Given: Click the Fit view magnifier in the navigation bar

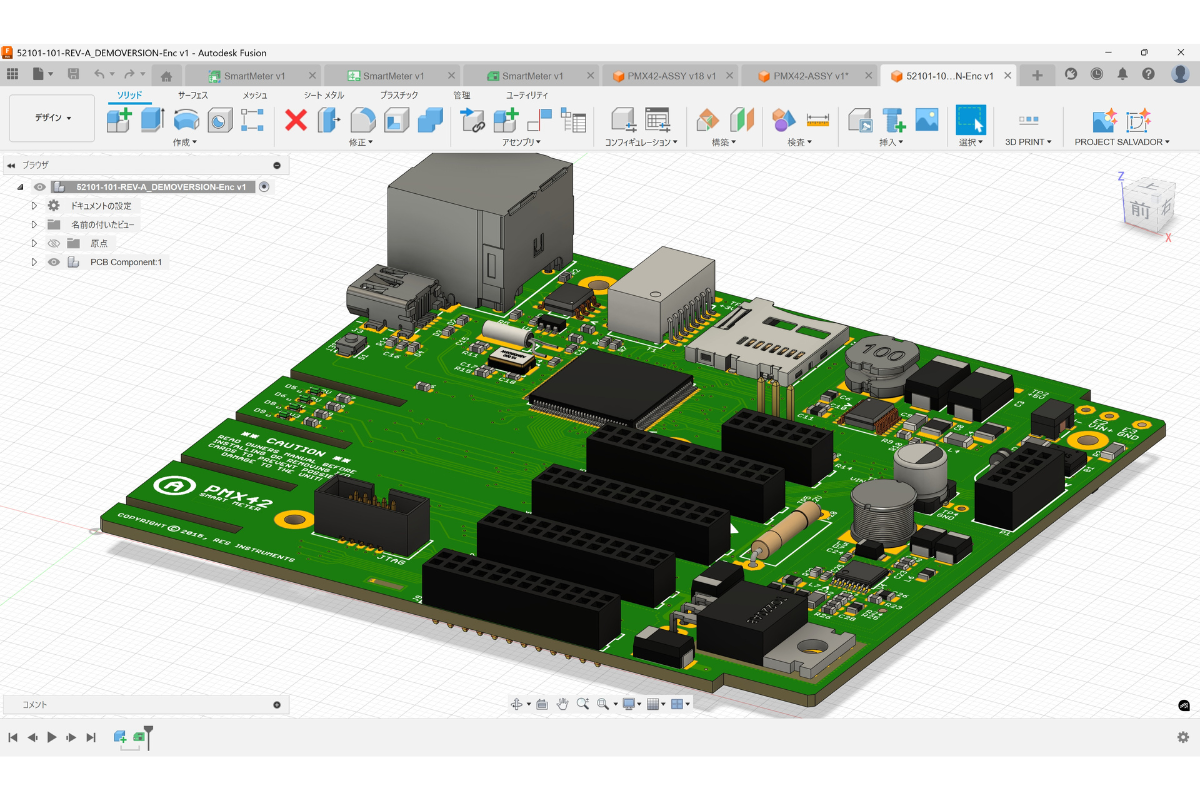Looking at the screenshot, I should 602,703.
